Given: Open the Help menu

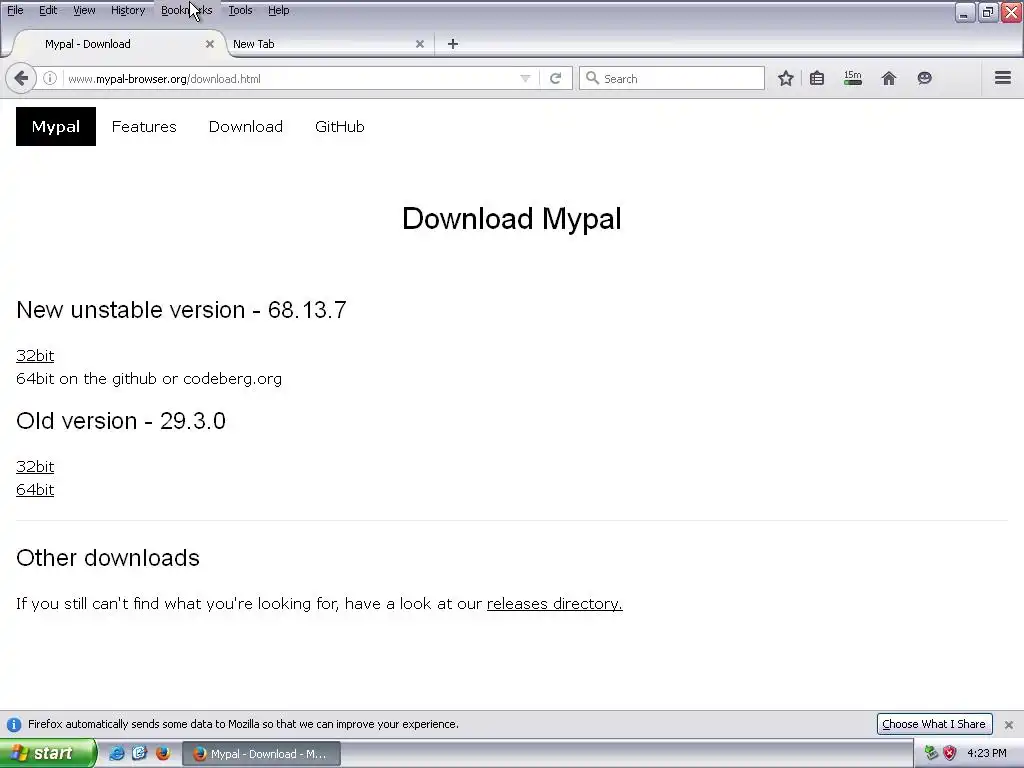Looking at the screenshot, I should [279, 10].
